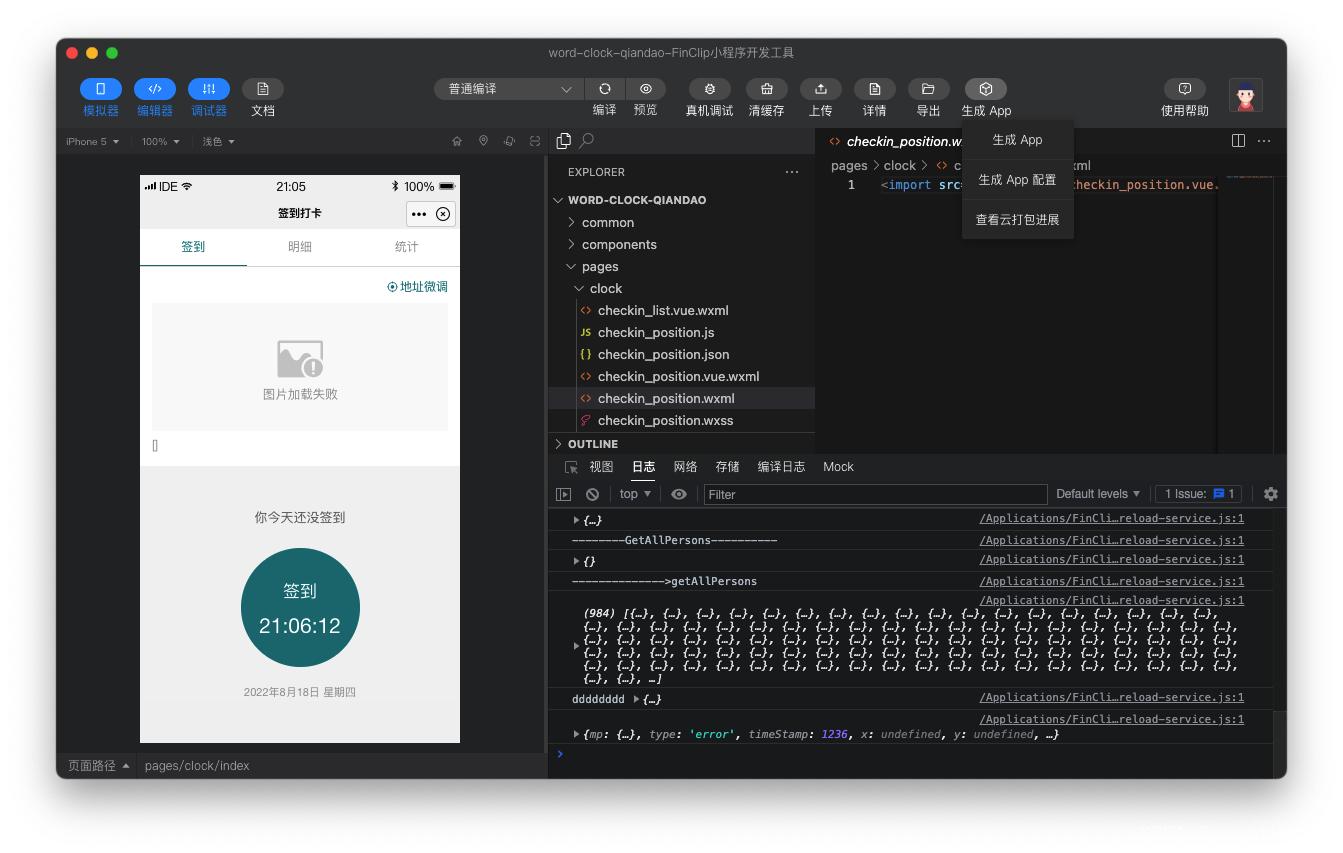Toggle the 模拟器 simulator panel button
The image size is (1343, 853).
101,89
